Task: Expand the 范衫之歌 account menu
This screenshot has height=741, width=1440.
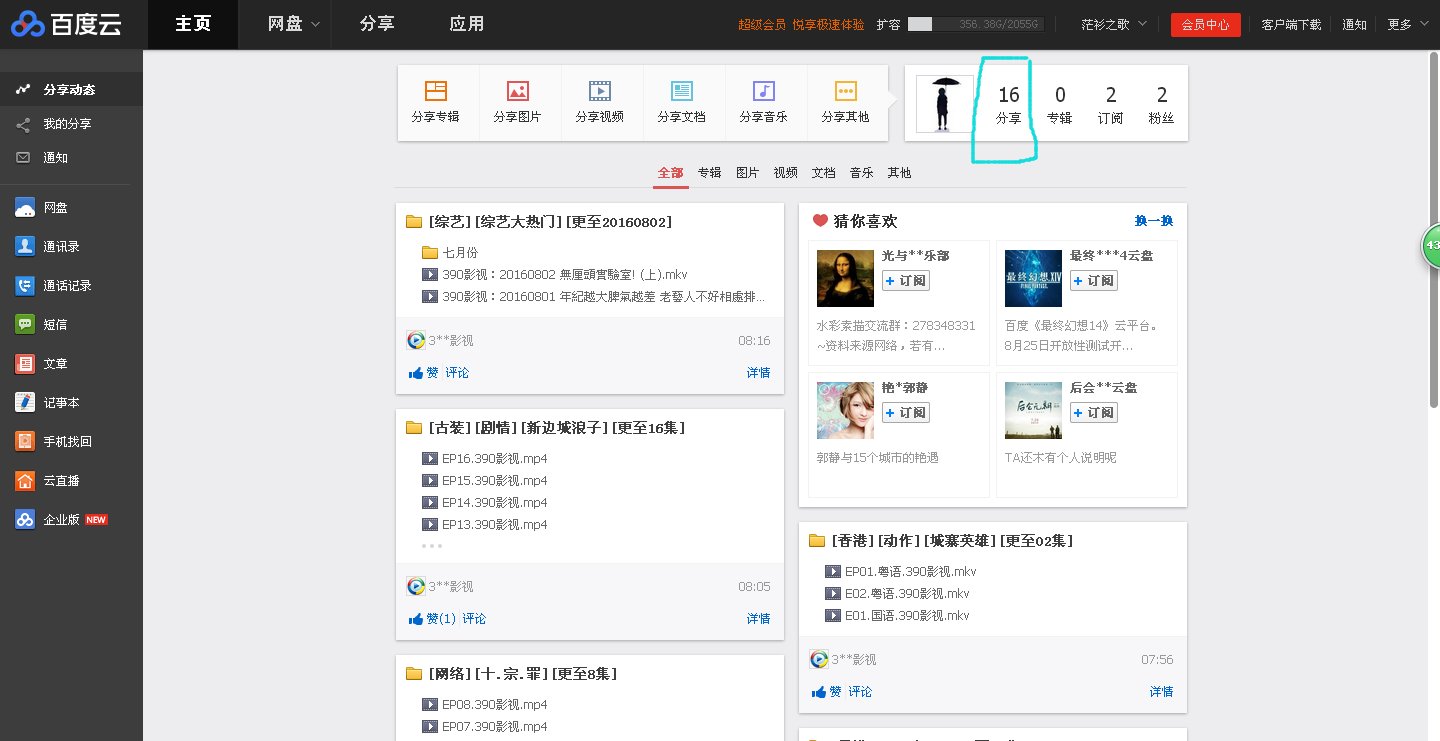Action: click(1112, 24)
